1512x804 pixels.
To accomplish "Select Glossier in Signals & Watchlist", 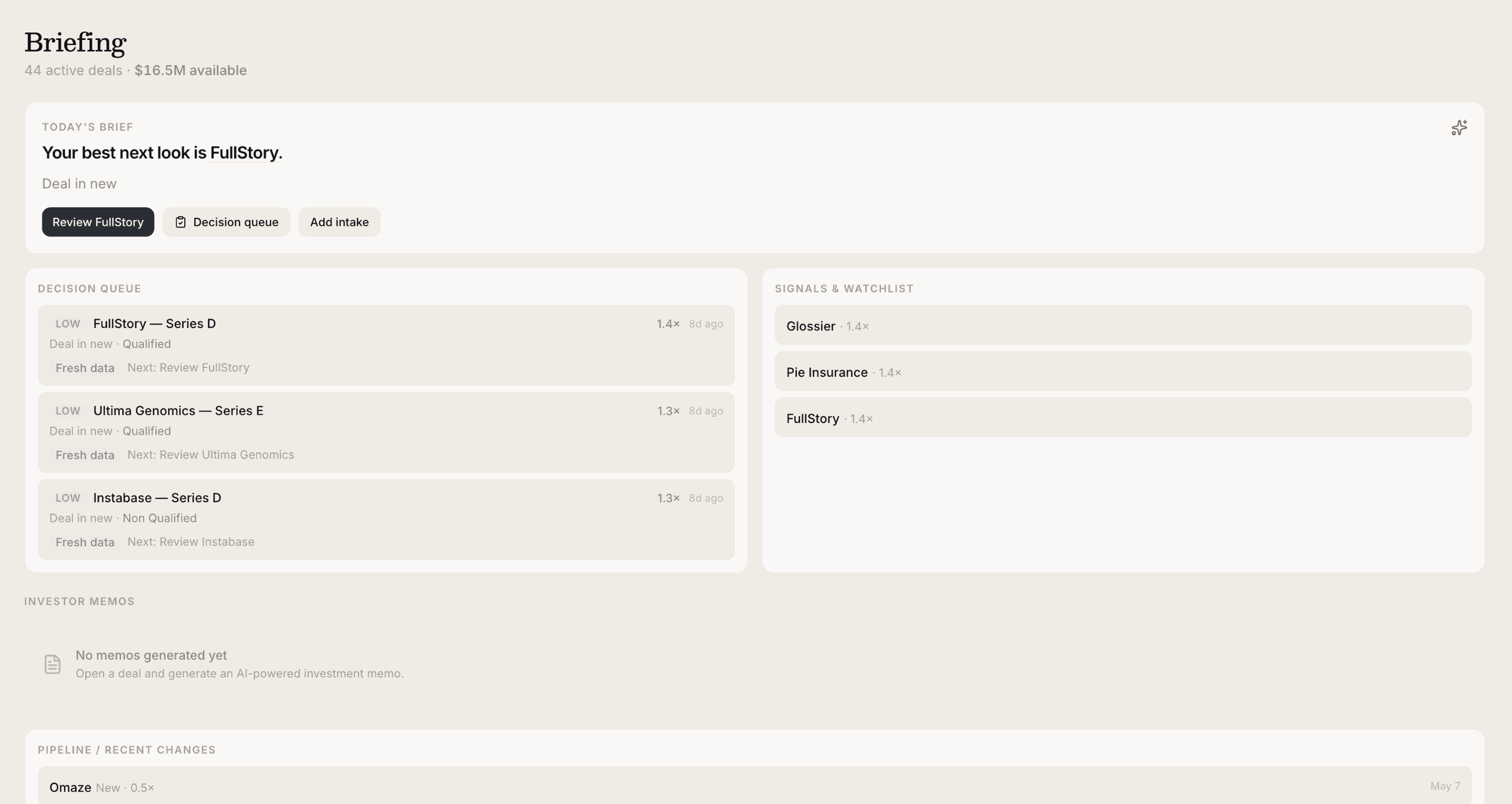I will point(1123,325).
